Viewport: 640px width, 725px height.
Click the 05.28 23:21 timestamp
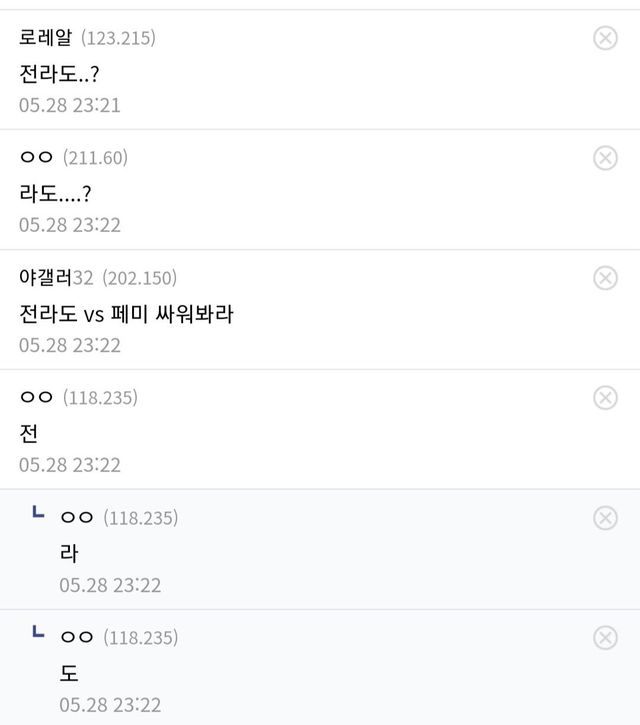tap(70, 105)
